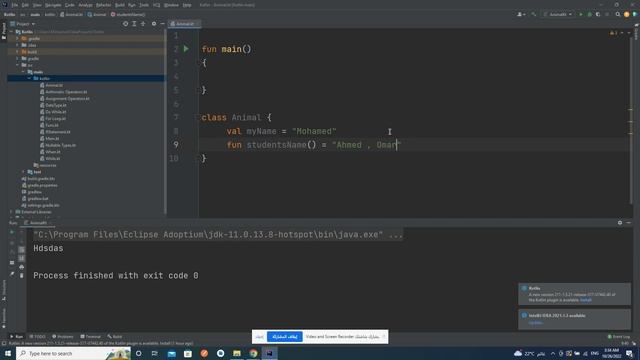Click the Locate/Select Opened File target icon
The image size is (640, 360).
[x=125, y=24]
